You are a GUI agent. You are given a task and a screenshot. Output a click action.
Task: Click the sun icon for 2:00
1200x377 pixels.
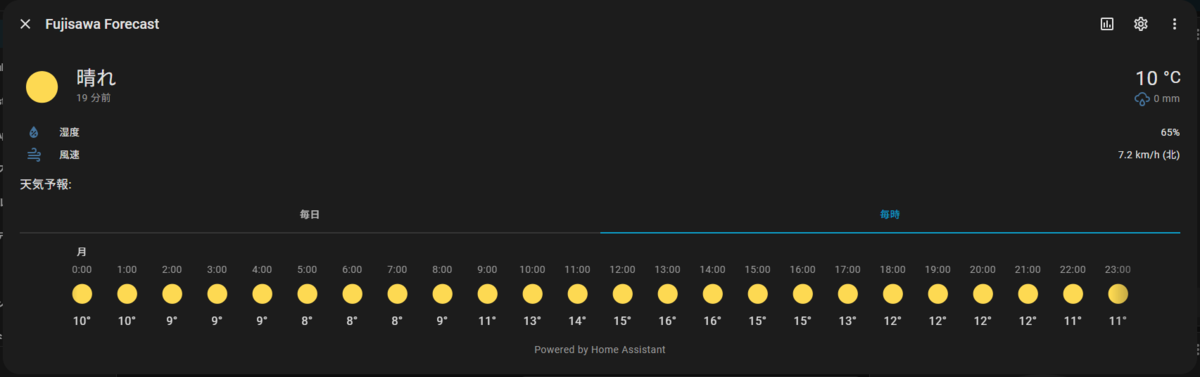point(172,294)
